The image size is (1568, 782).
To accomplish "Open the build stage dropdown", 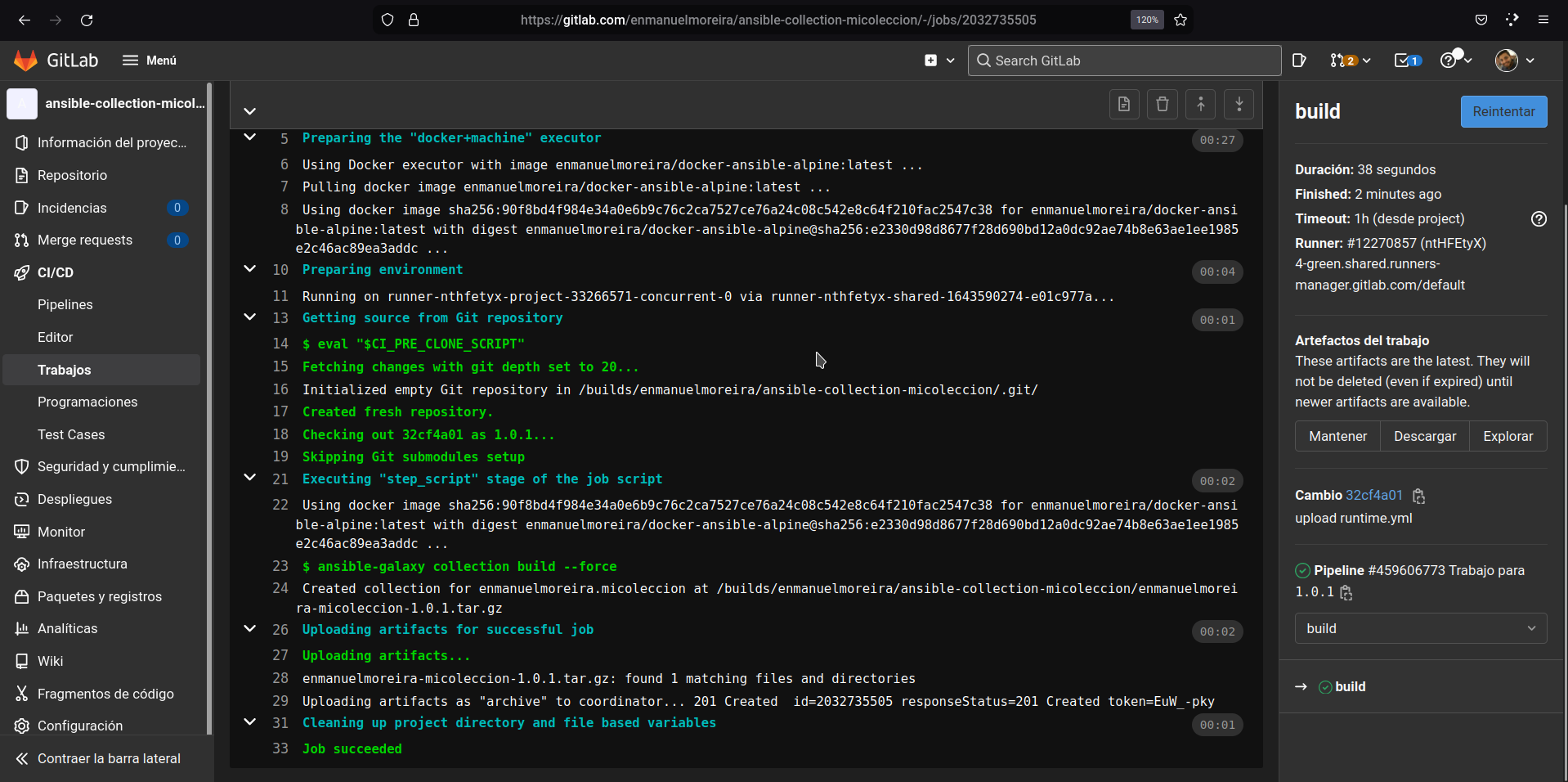I will (x=1421, y=628).
